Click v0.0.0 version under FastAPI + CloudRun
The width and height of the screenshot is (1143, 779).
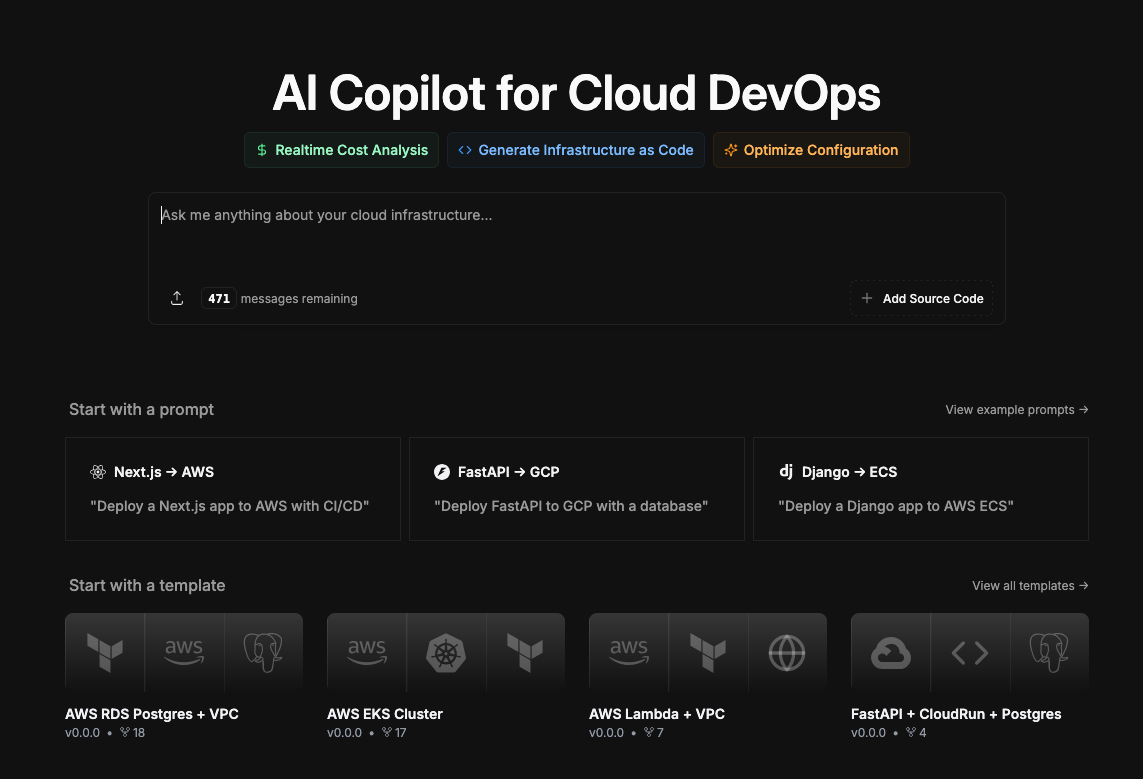[868, 733]
